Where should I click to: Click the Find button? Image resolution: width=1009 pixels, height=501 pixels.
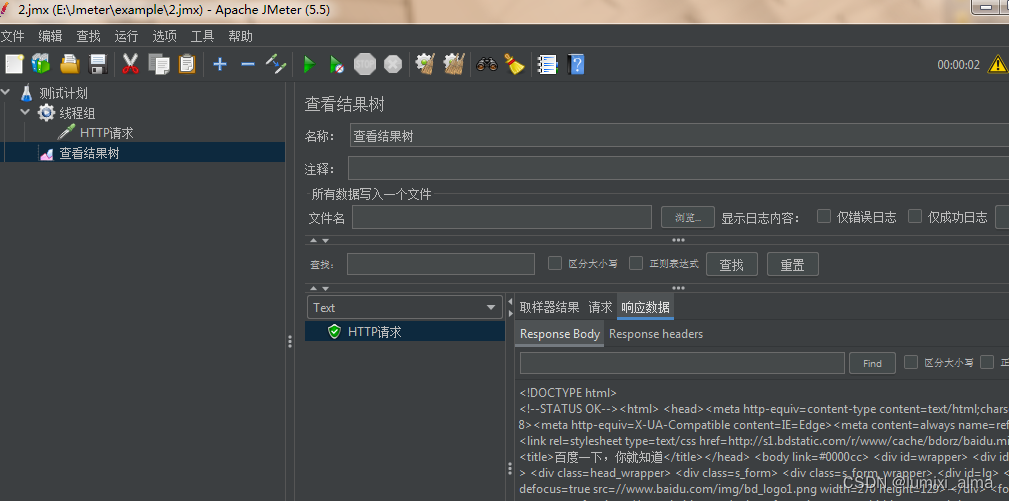[x=872, y=363]
